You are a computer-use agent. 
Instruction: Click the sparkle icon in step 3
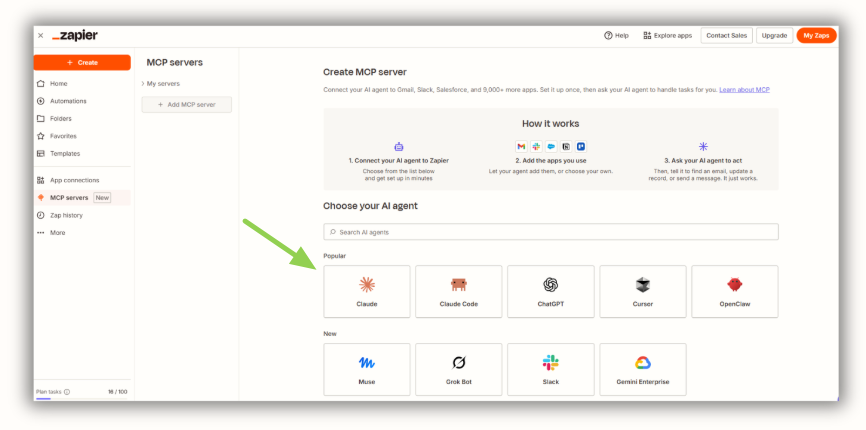[703, 147]
